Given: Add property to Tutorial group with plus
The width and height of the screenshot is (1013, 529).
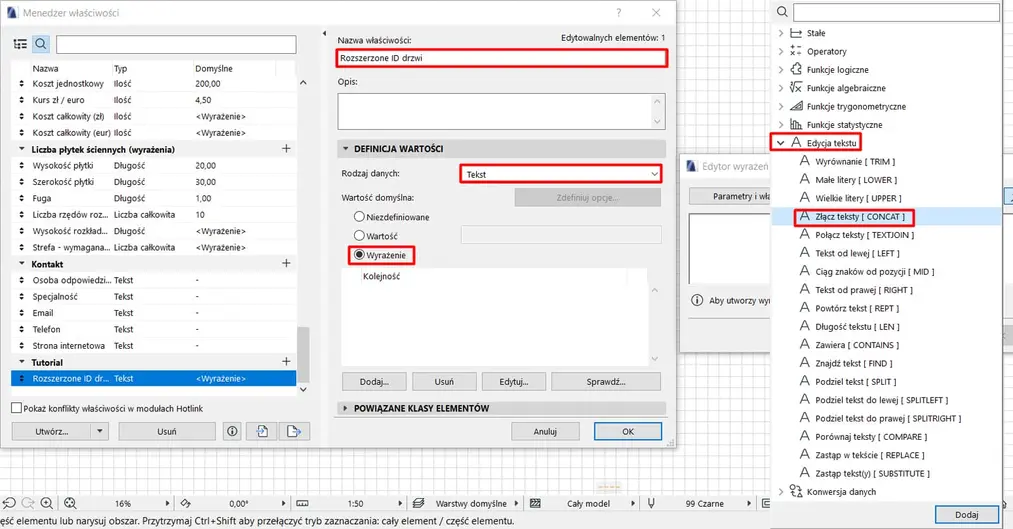Looking at the screenshot, I should (286, 362).
